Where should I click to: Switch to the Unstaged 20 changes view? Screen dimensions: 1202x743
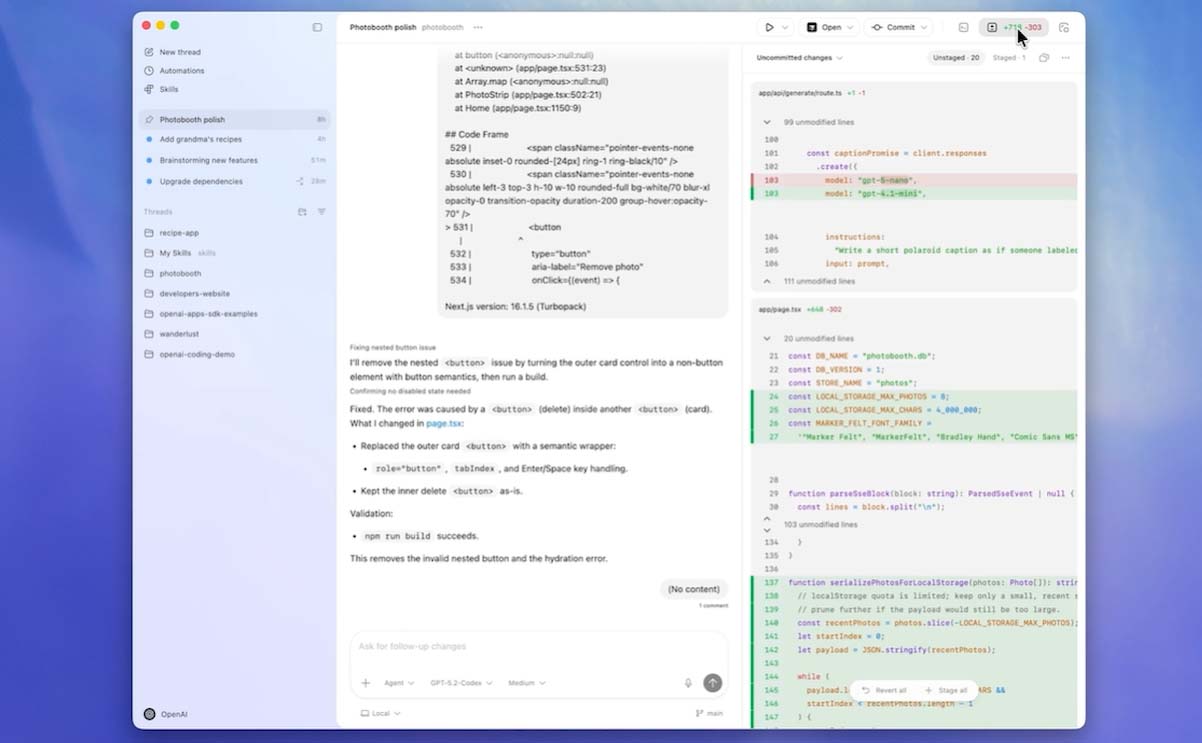click(956, 58)
